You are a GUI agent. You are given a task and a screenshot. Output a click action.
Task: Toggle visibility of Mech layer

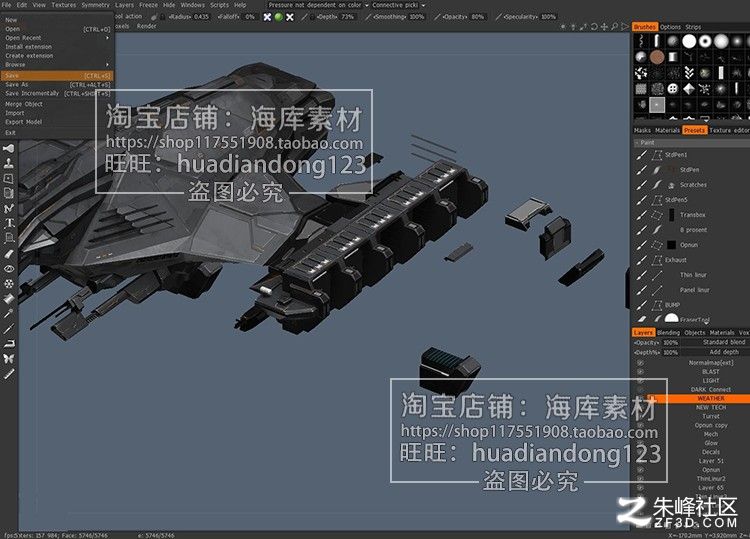640,434
